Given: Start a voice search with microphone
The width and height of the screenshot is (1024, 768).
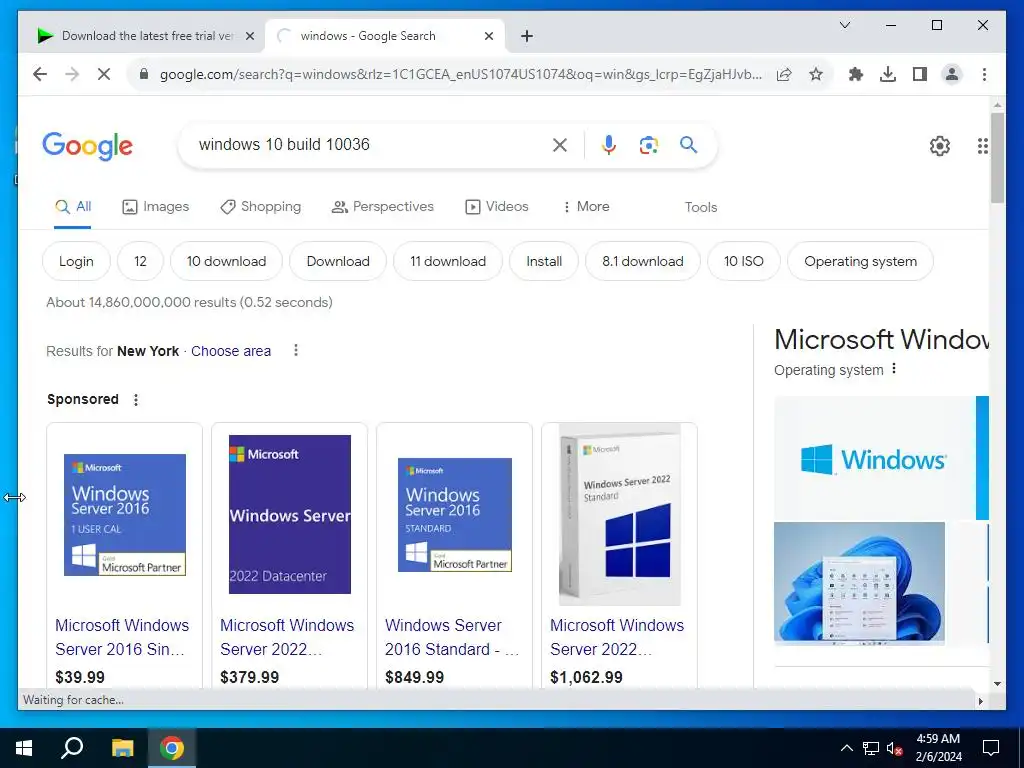Looking at the screenshot, I should 609,145.
